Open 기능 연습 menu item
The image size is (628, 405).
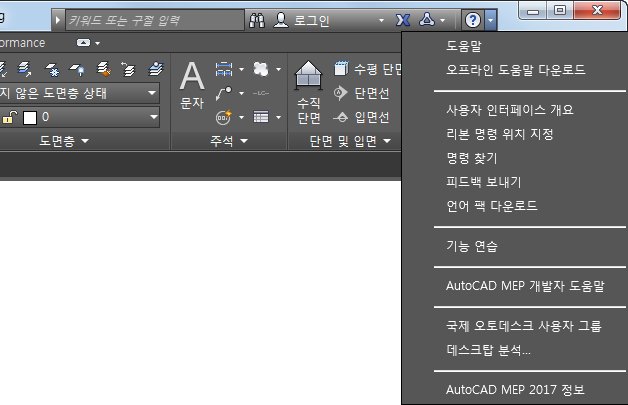coord(471,246)
